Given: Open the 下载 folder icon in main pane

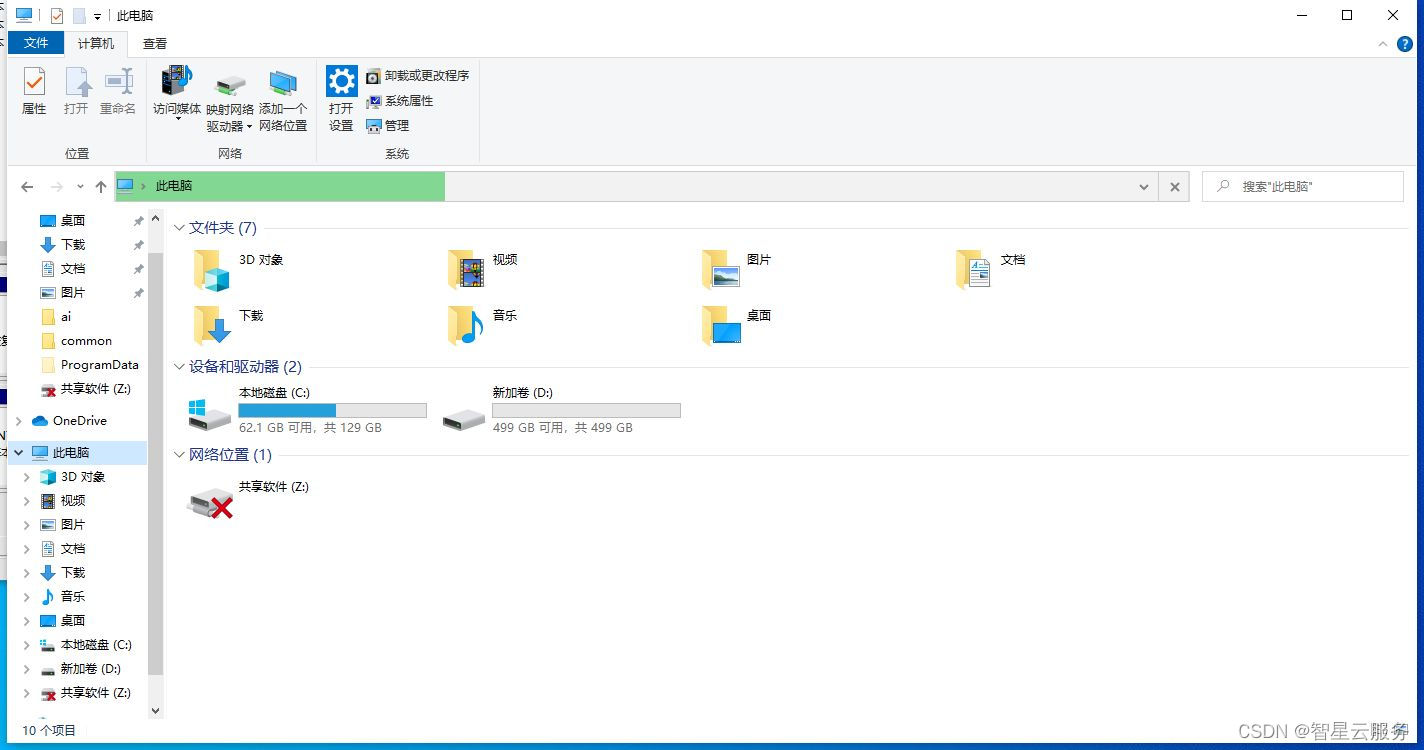Looking at the screenshot, I should click(211, 326).
